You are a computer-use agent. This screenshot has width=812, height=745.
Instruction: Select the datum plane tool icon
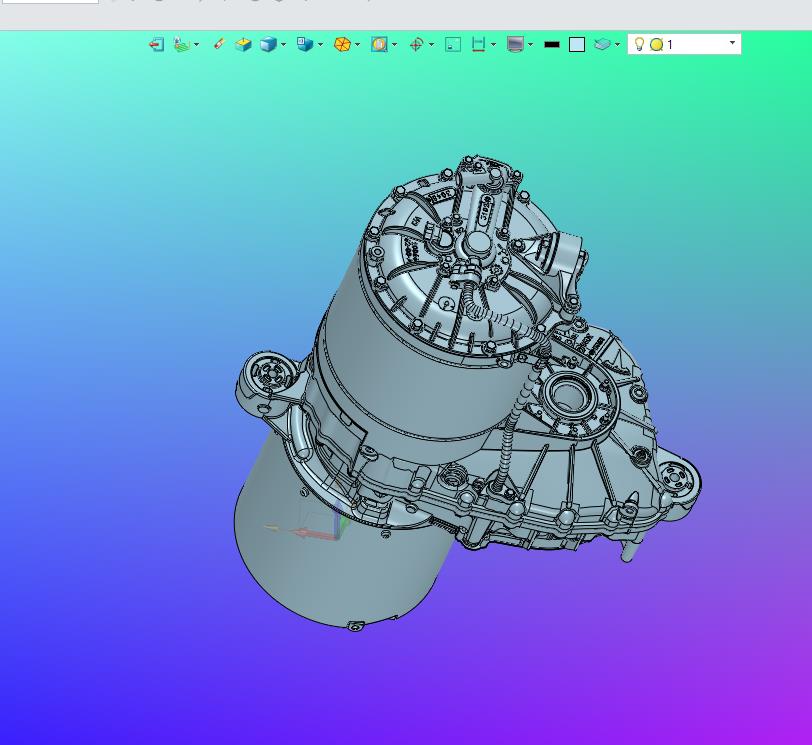[x=182, y=45]
